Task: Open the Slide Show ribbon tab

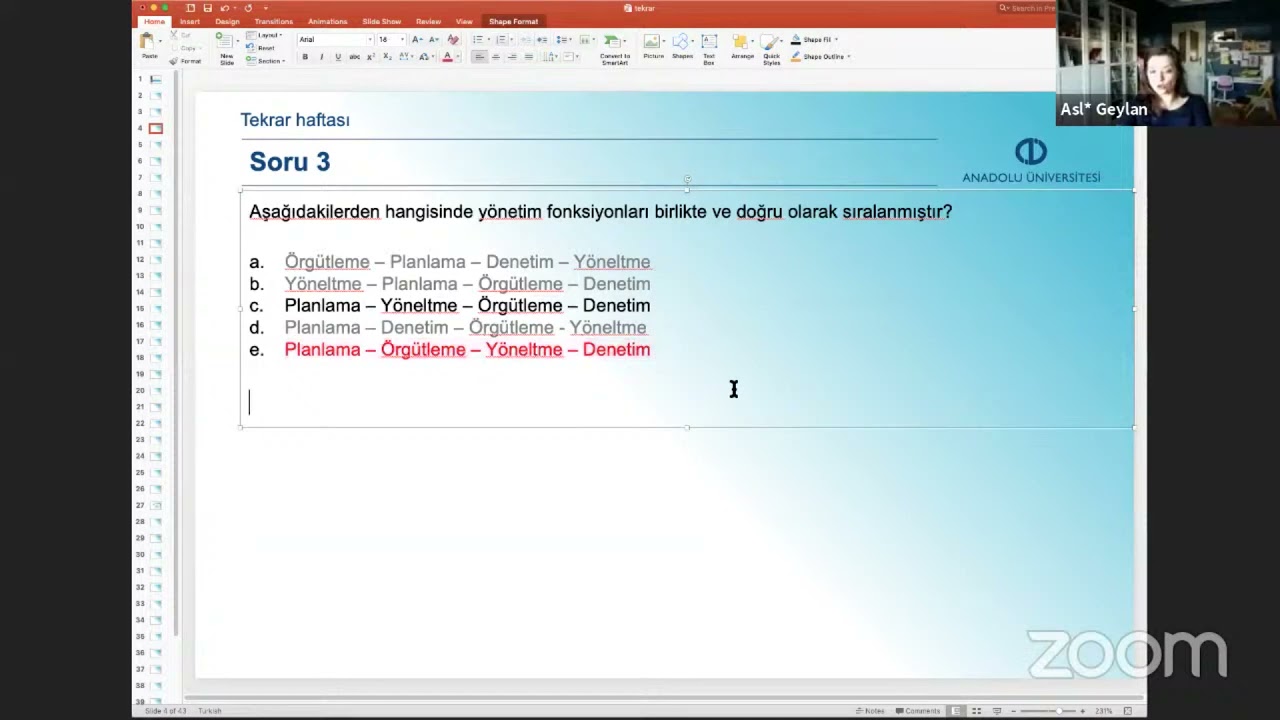Action: (381, 22)
